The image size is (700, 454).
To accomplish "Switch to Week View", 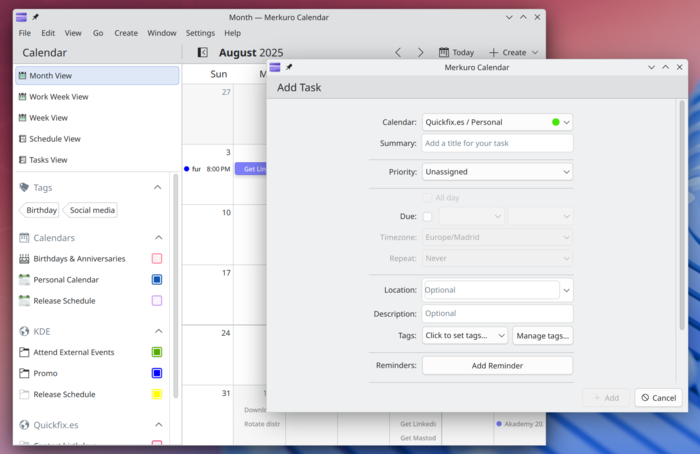I will pos(97,118).
